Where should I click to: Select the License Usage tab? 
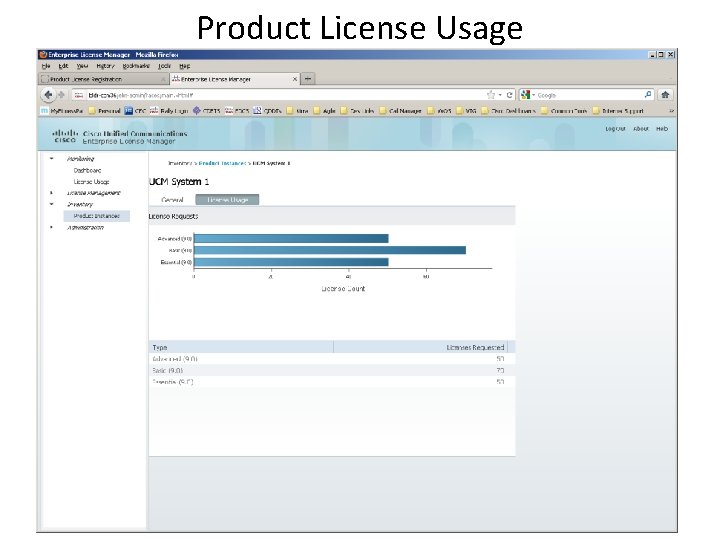tap(227, 200)
